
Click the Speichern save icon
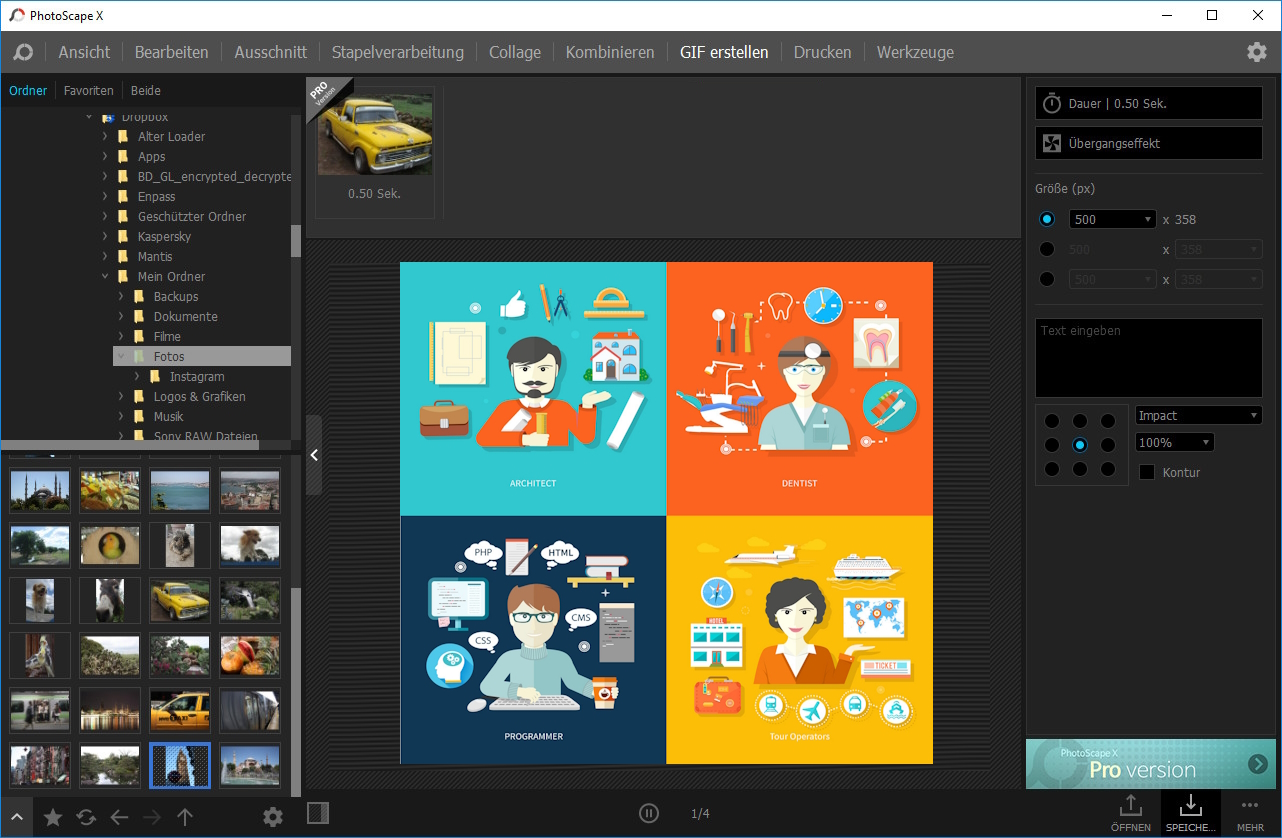pyautogui.click(x=1190, y=812)
